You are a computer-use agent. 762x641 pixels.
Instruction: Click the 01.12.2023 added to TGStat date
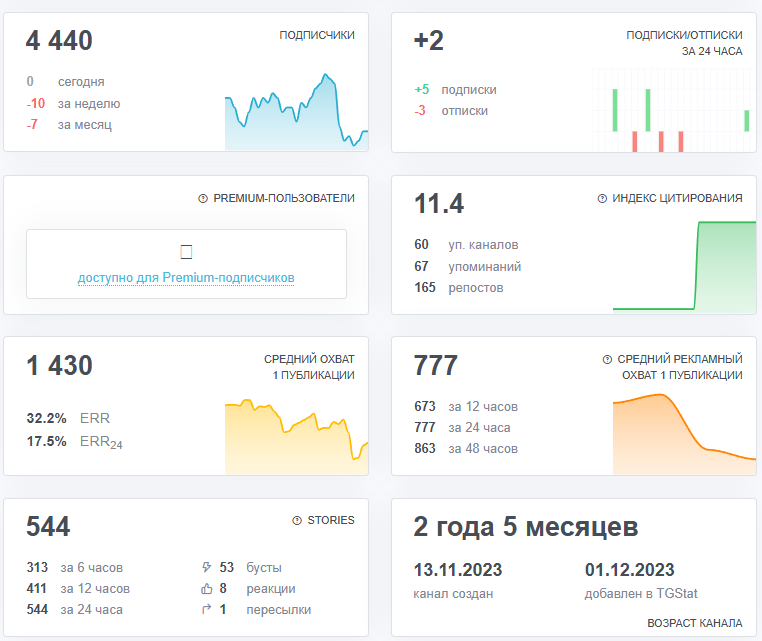pyautogui.click(x=629, y=570)
